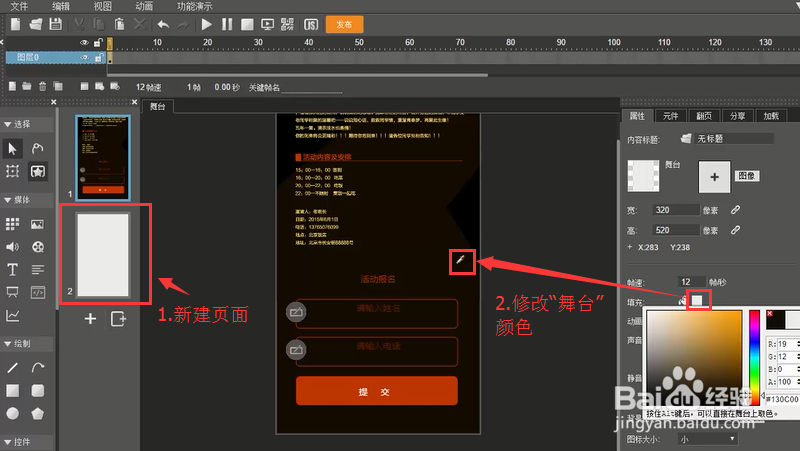Screen dimensions: 800x451
Task: Paste with the clipboard toolbar icon
Action: [119, 24]
